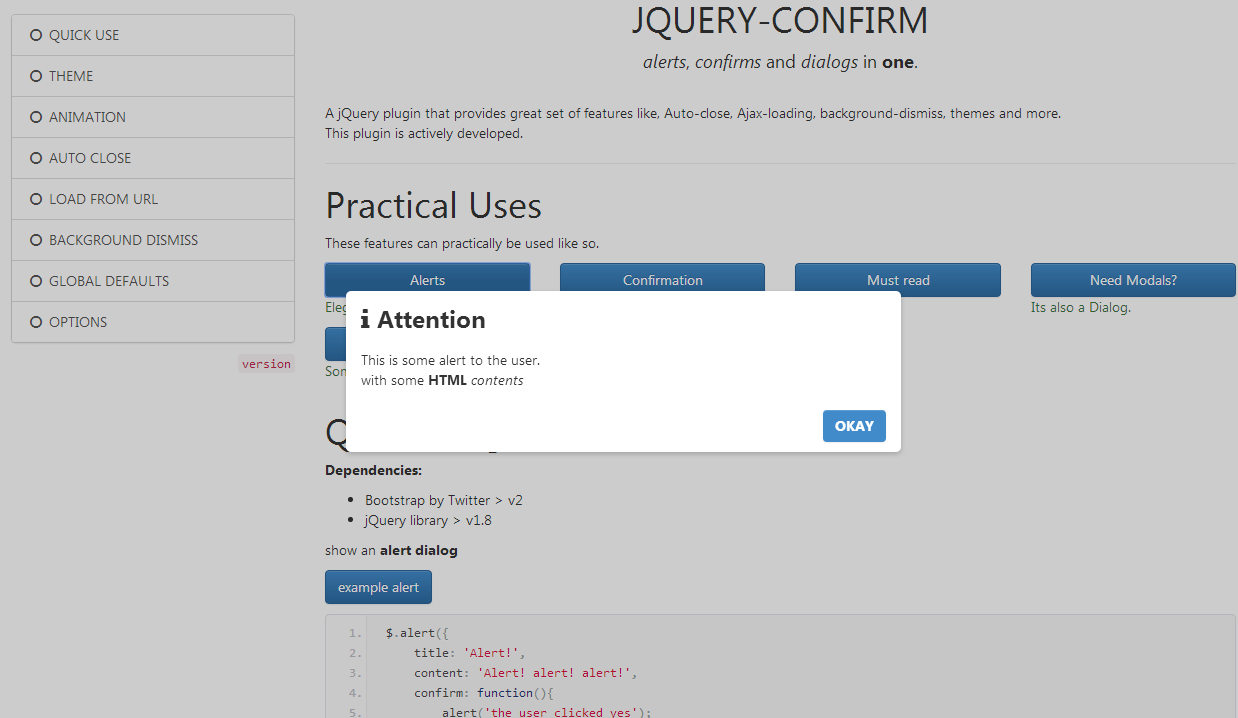Click circle icon next to GLOBAL DEFAULTS
Screen dimensions: 1238x718
[36, 281]
